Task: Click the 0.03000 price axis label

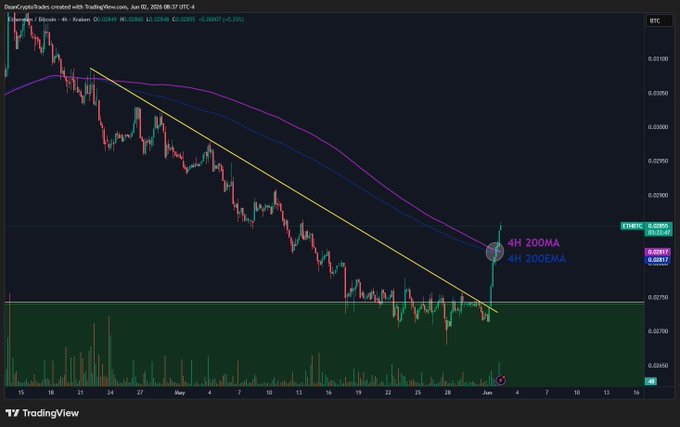Action: [658, 127]
